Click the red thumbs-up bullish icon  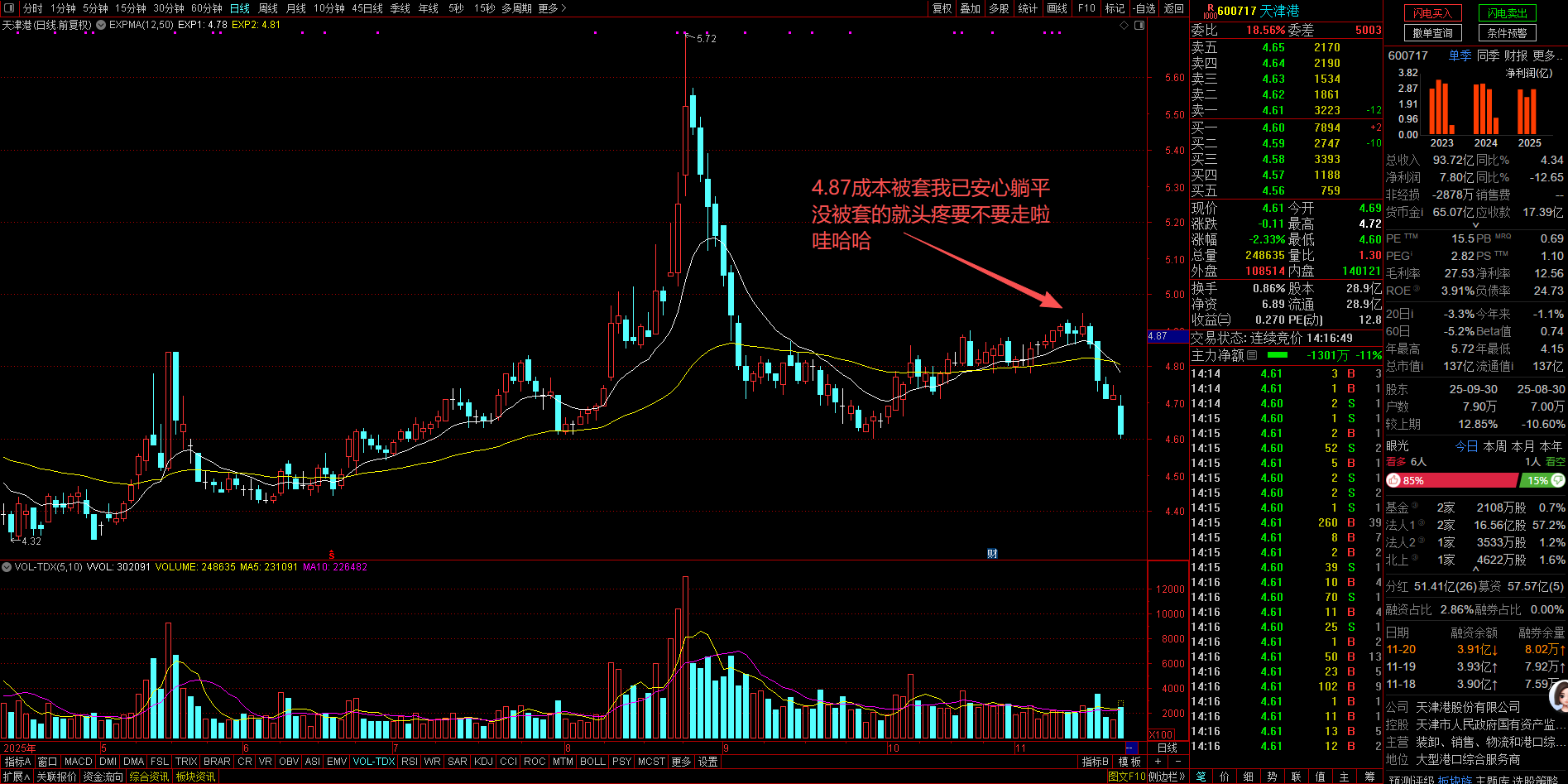tap(1394, 480)
